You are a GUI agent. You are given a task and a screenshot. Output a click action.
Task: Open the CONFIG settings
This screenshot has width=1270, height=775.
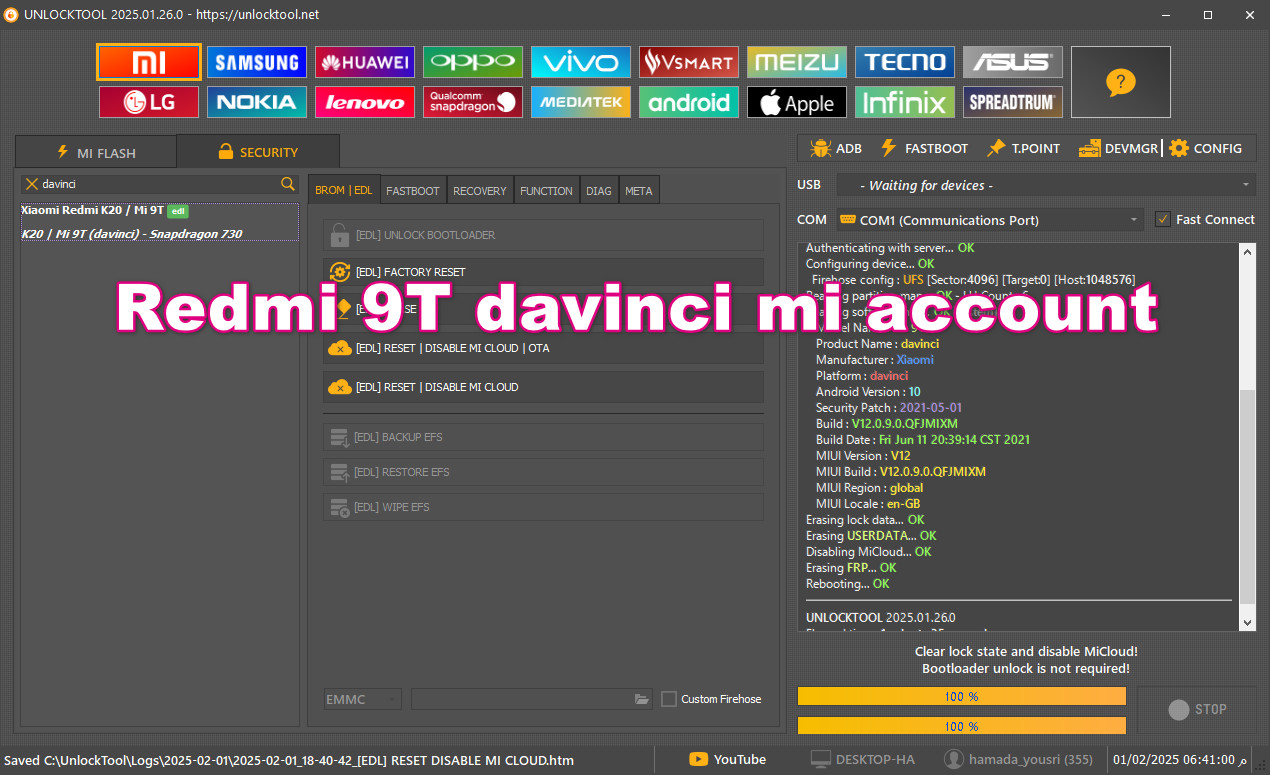tap(1205, 148)
